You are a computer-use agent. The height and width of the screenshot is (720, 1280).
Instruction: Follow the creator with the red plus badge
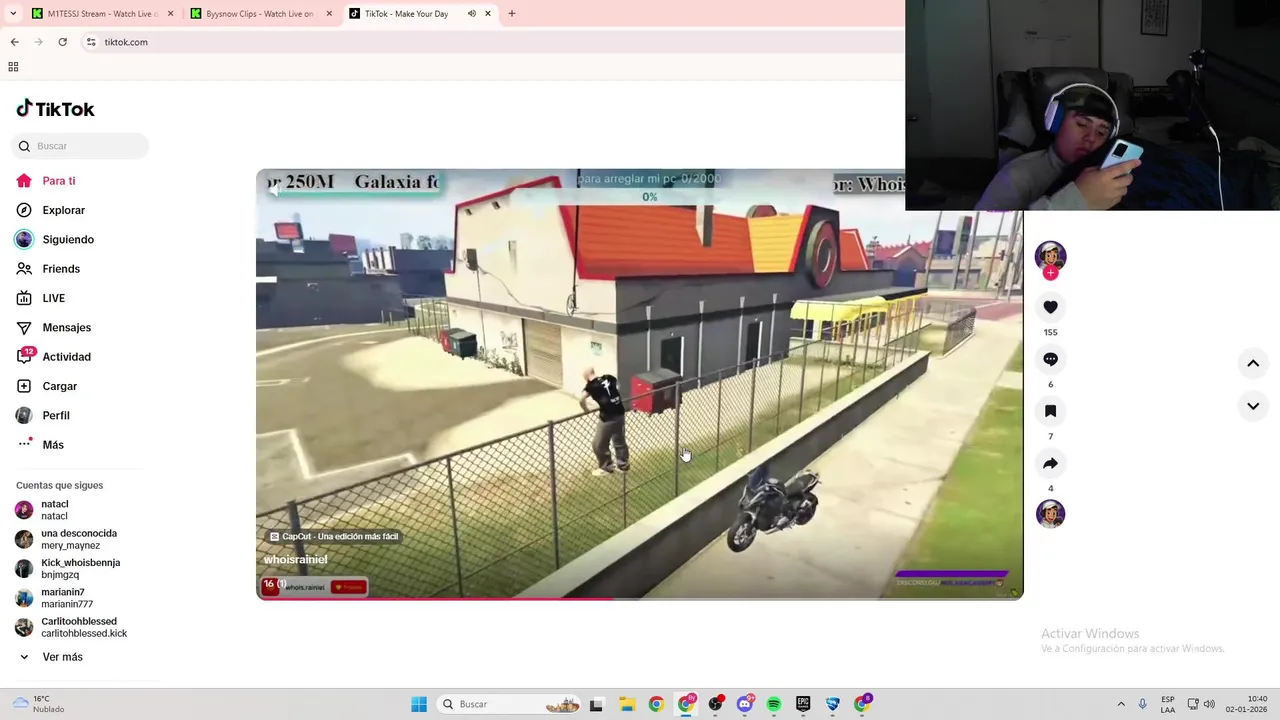coord(1050,273)
